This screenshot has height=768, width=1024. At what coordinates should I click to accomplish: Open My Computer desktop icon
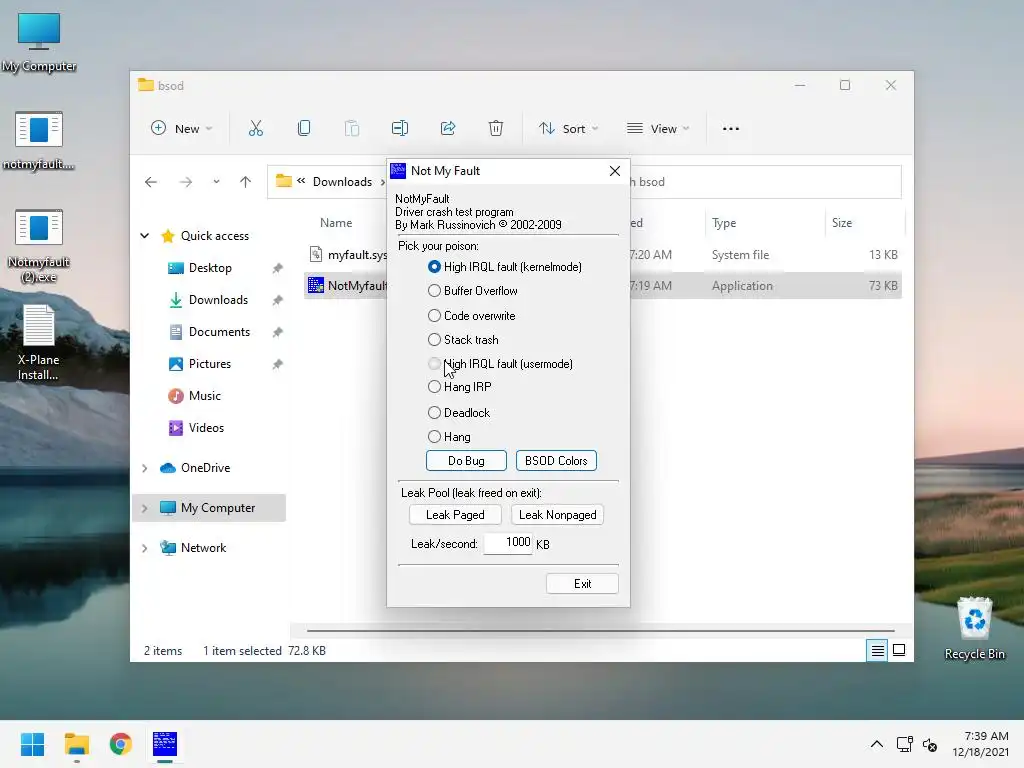tap(39, 42)
